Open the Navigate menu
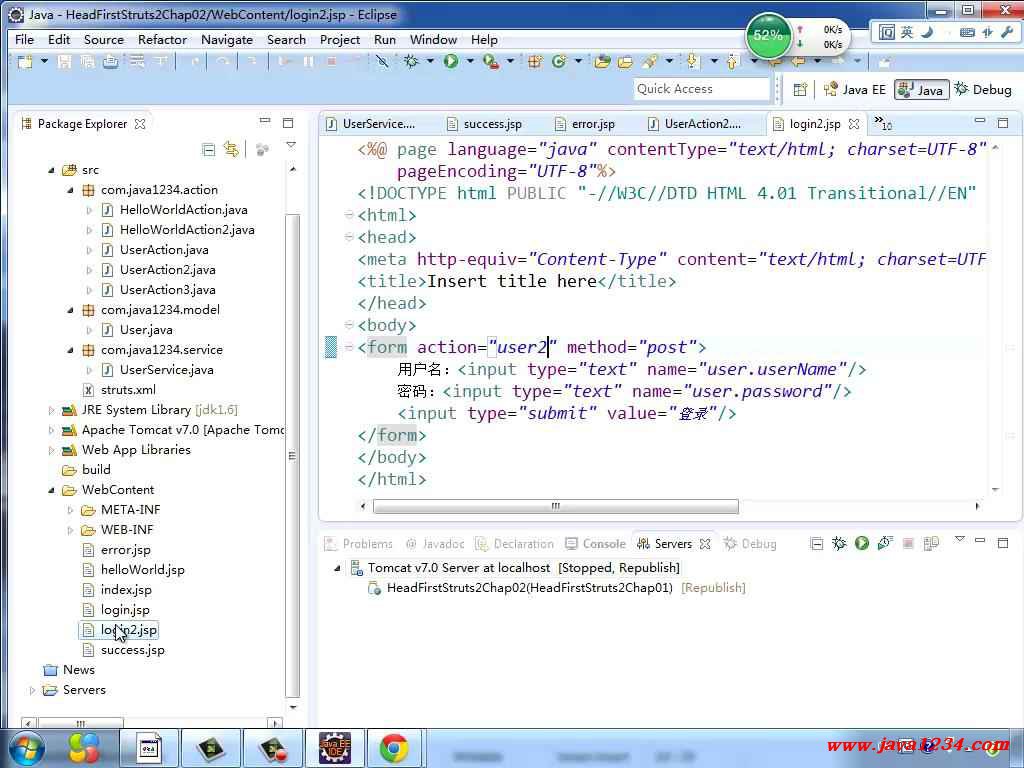Viewport: 1024px width, 768px height. click(227, 40)
